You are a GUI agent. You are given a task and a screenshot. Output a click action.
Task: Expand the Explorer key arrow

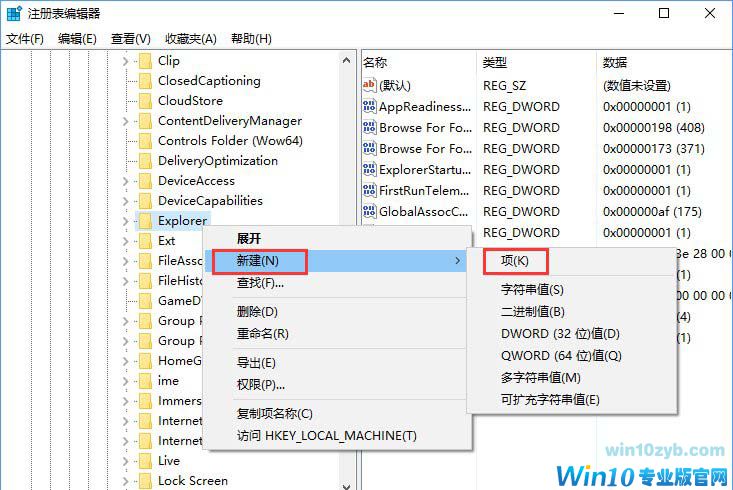[x=126, y=221]
